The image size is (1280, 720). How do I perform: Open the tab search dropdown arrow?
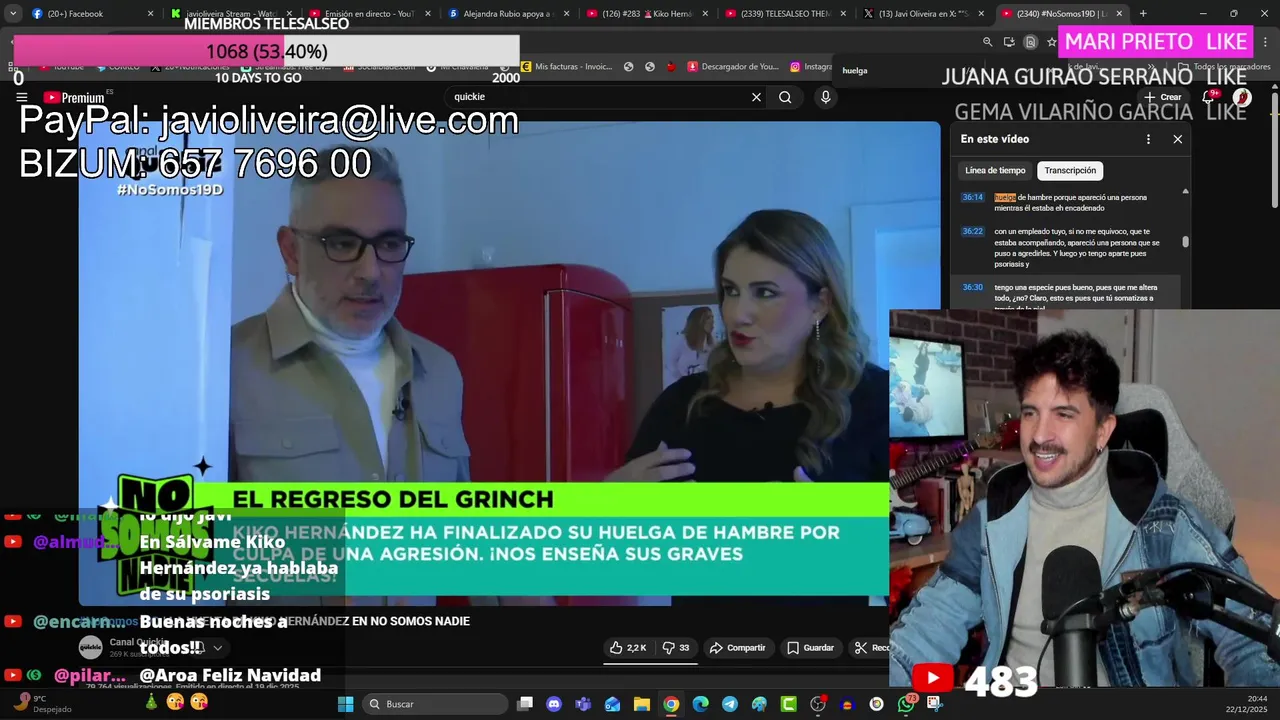point(12,14)
